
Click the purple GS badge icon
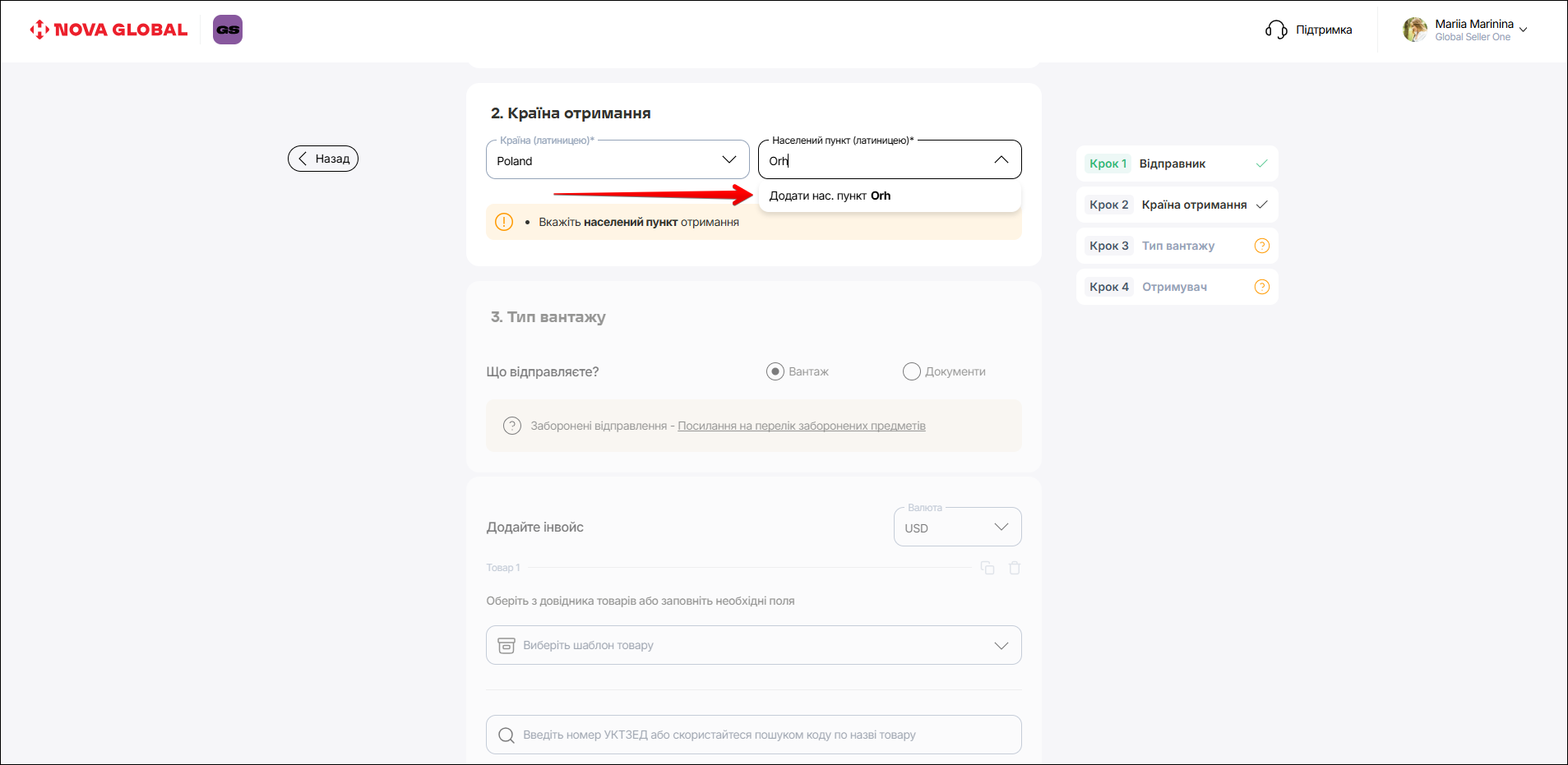point(228,30)
